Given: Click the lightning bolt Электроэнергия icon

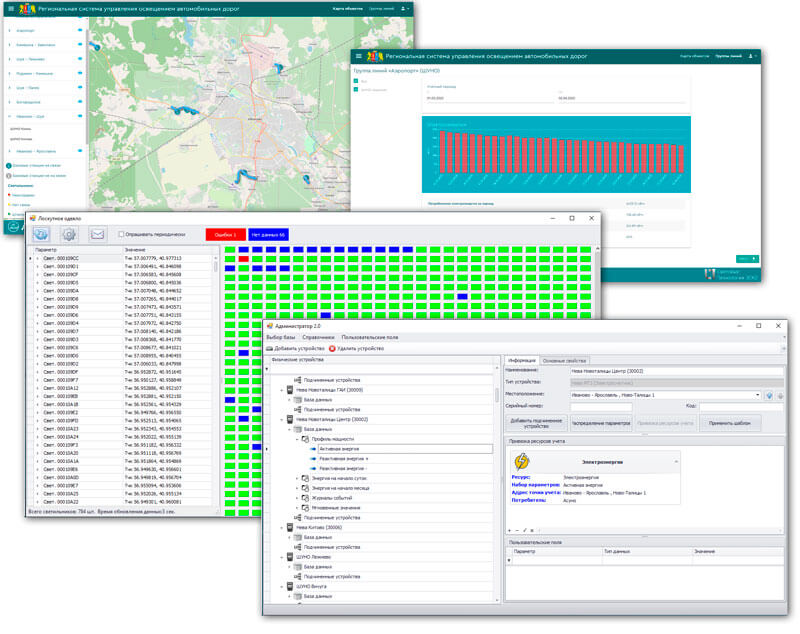Looking at the screenshot, I should pyautogui.click(x=521, y=462).
